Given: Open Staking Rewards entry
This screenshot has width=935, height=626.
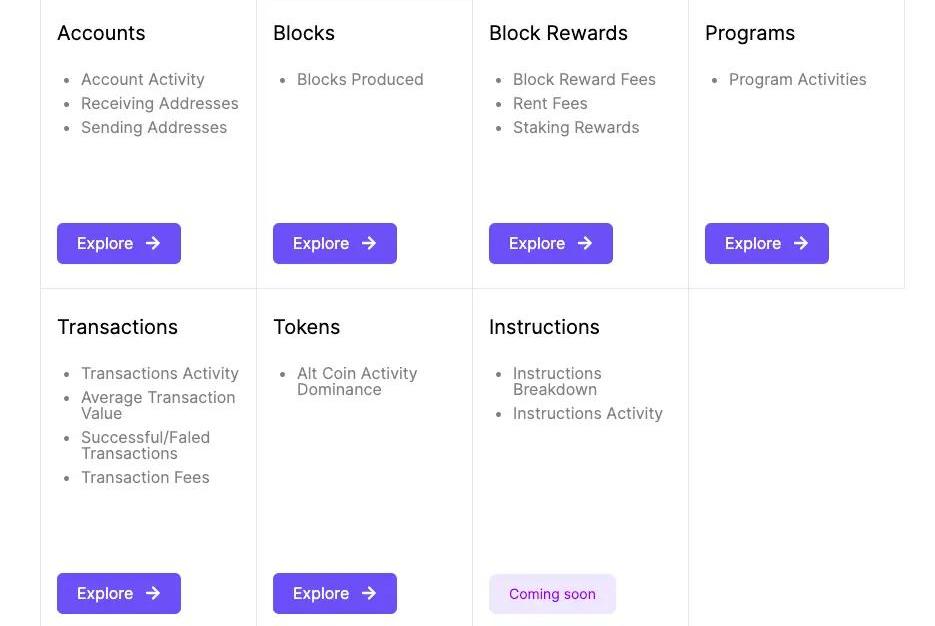Looking at the screenshot, I should click(576, 127).
